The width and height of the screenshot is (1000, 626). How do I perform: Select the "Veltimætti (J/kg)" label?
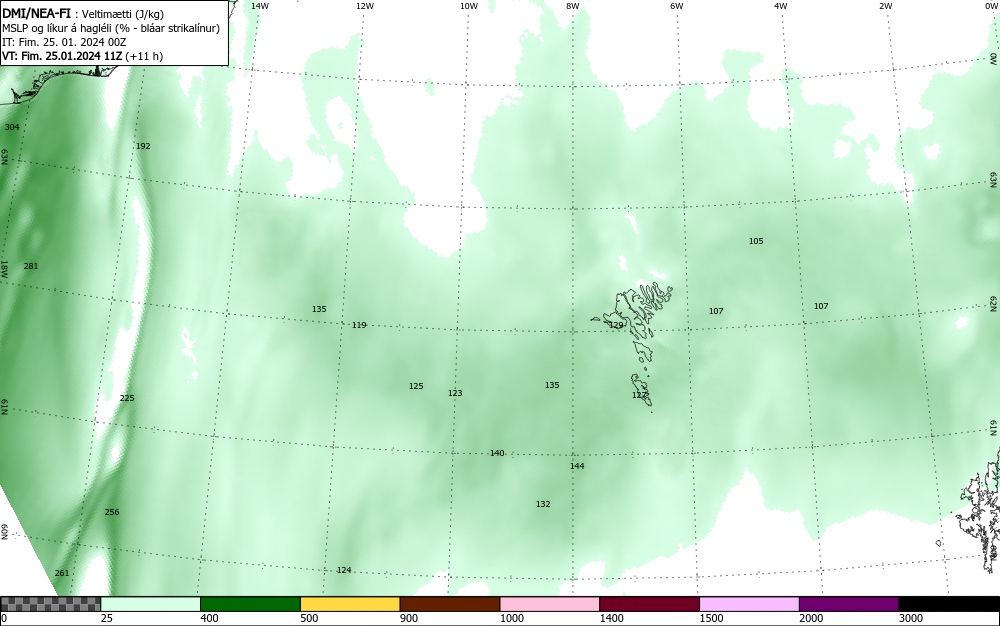pos(122,13)
